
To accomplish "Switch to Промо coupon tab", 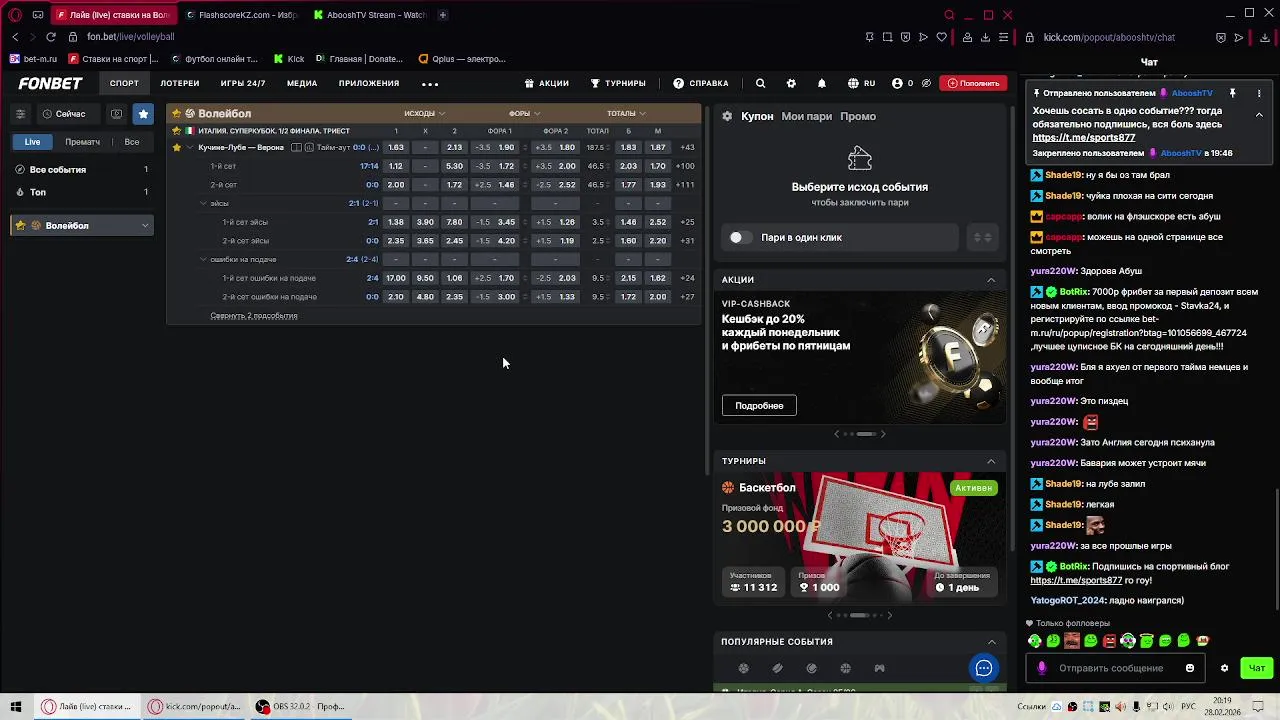I will click(x=858, y=116).
